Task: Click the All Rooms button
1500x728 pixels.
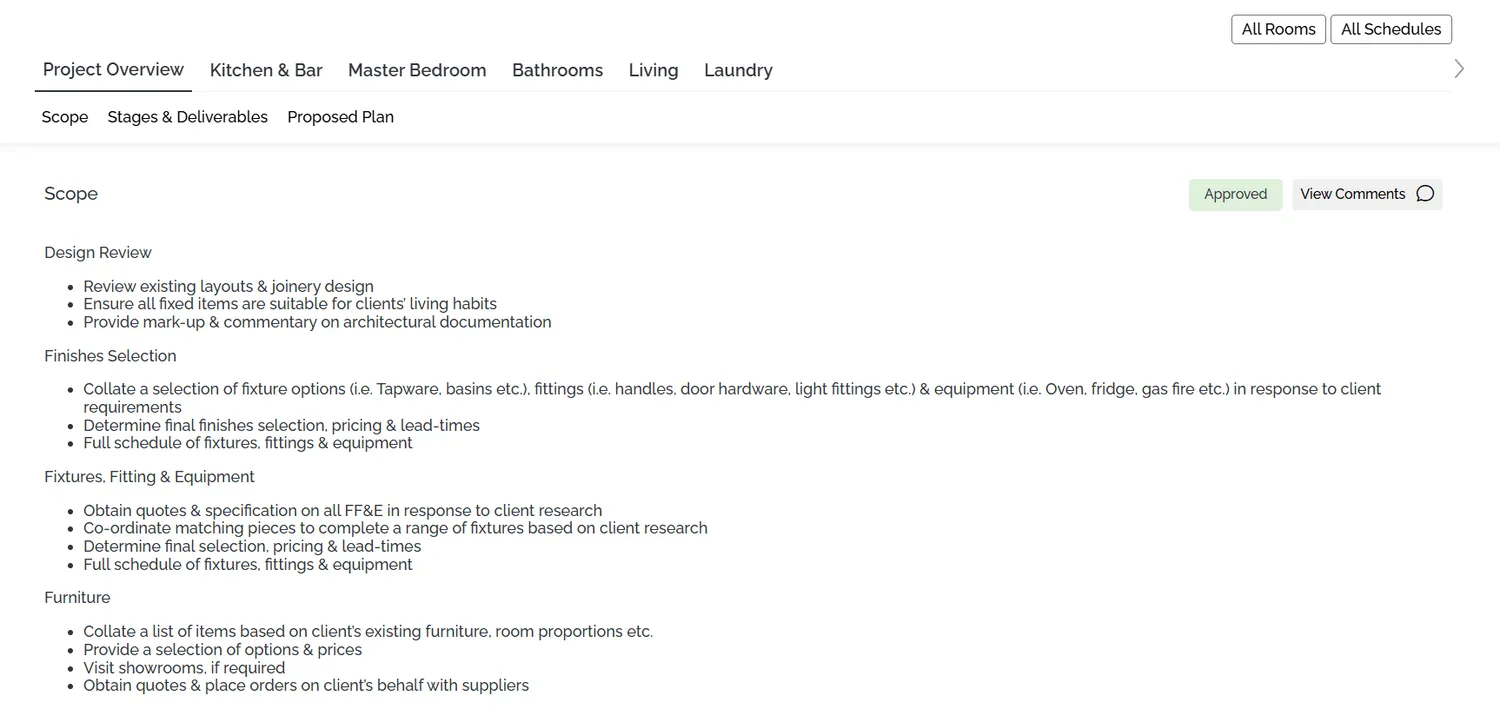Action: point(1278,29)
